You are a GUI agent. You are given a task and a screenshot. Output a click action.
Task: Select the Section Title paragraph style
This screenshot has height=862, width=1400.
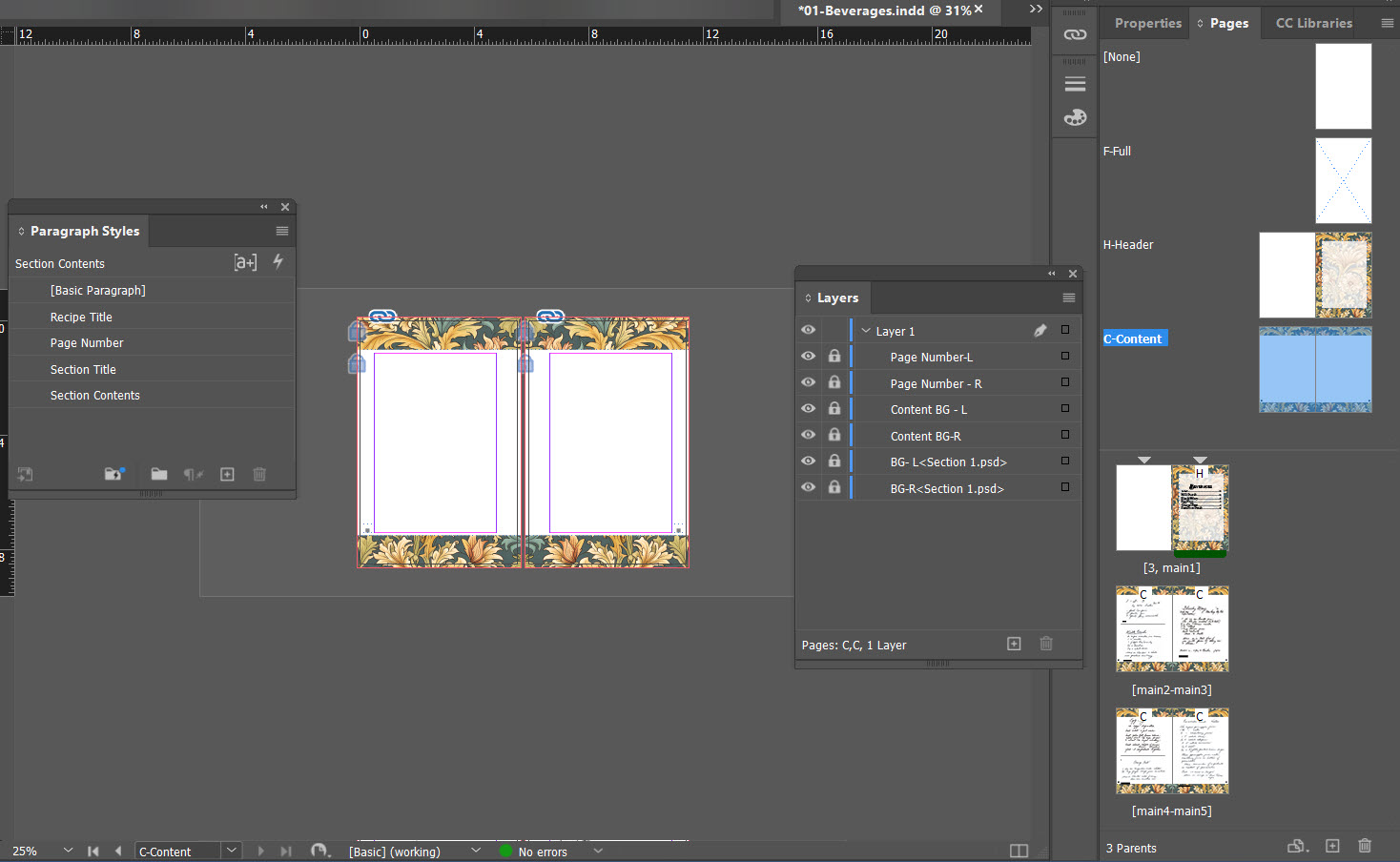pos(83,369)
